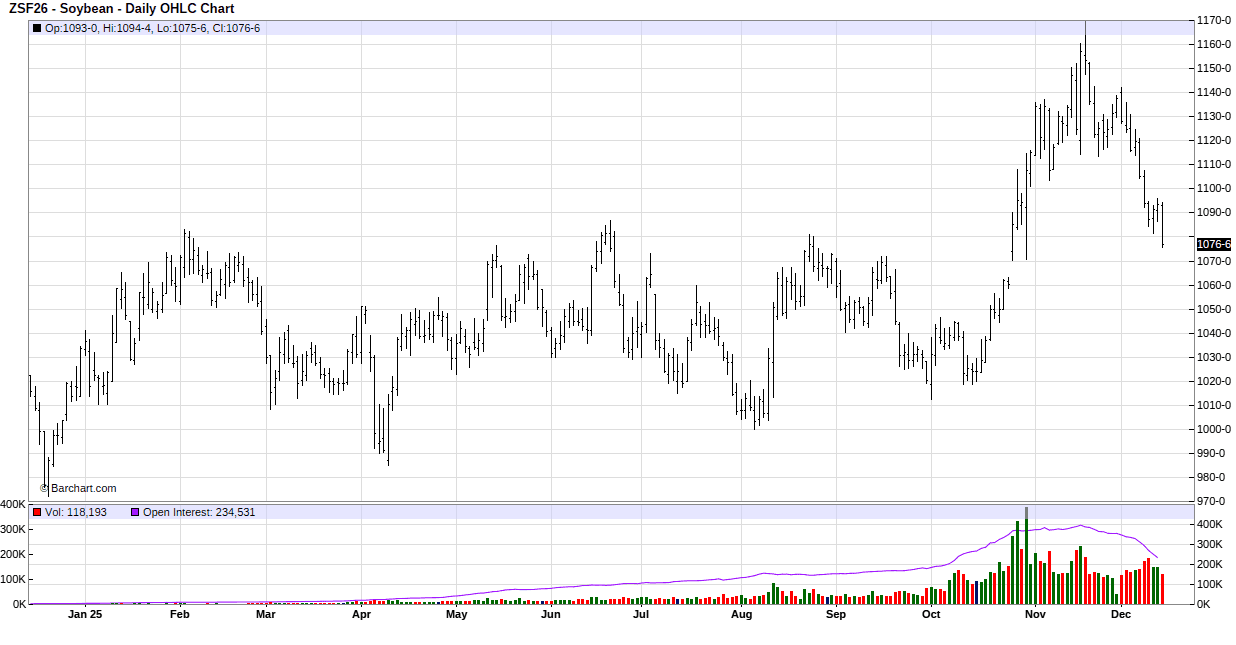Click the 970-0 price axis label
1236x645 pixels.
[x=1214, y=501]
